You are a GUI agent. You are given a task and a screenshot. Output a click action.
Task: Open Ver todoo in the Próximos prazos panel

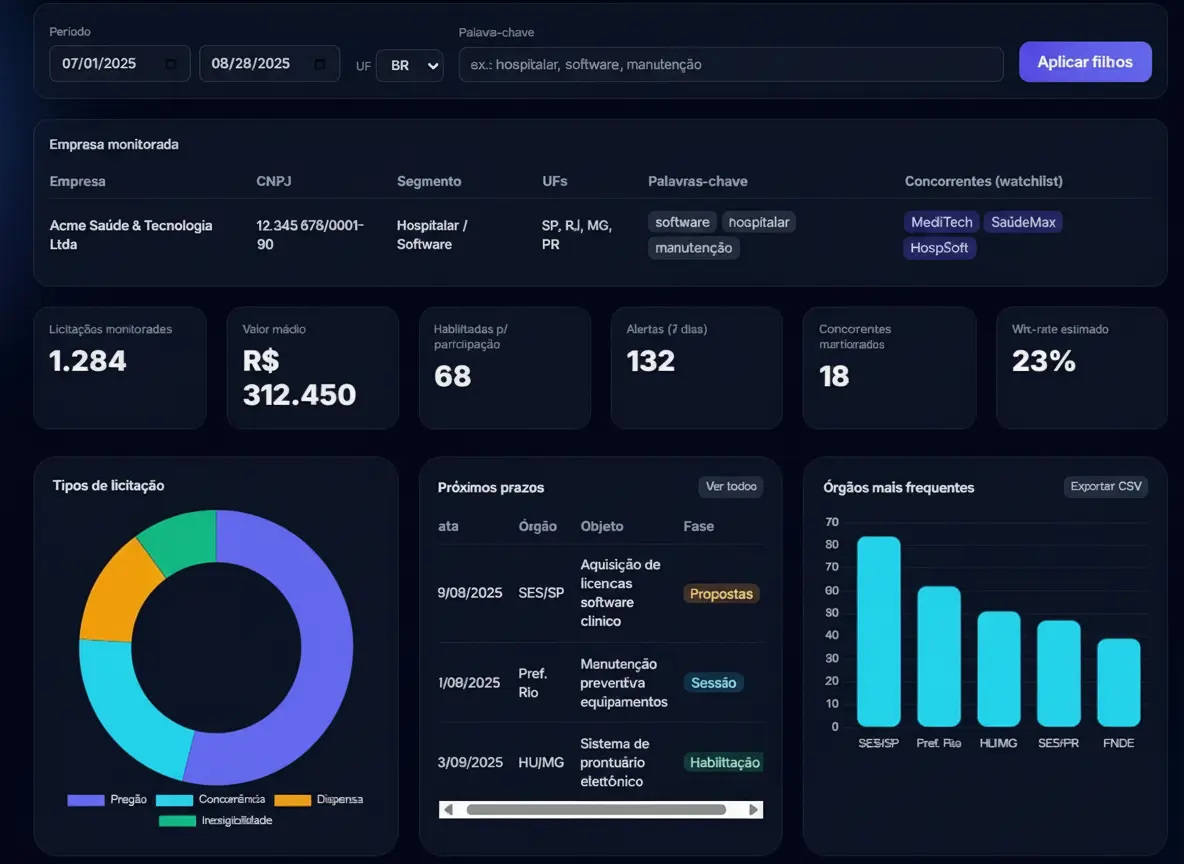(730, 486)
